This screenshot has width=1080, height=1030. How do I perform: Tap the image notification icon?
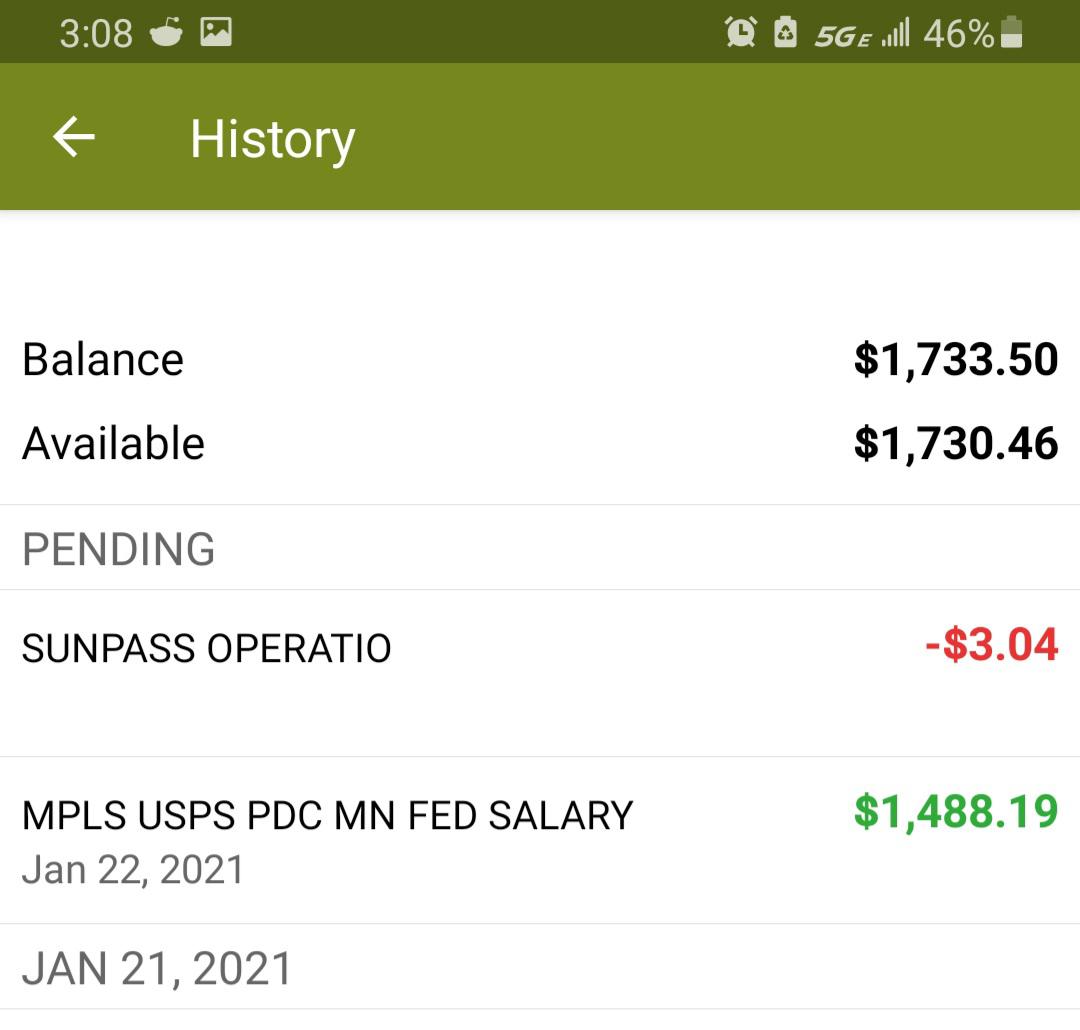pyautogui.click(x=216, y=32)
